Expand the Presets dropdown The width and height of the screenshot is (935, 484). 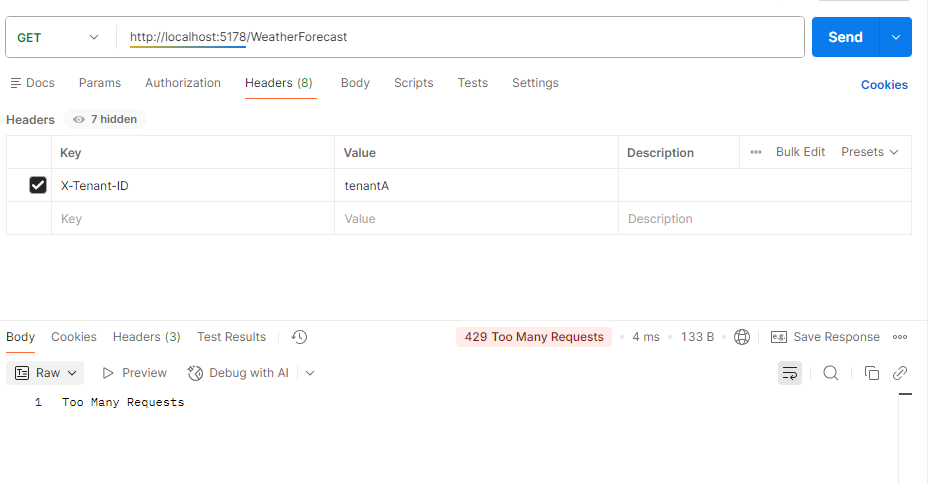click(869, 152)
